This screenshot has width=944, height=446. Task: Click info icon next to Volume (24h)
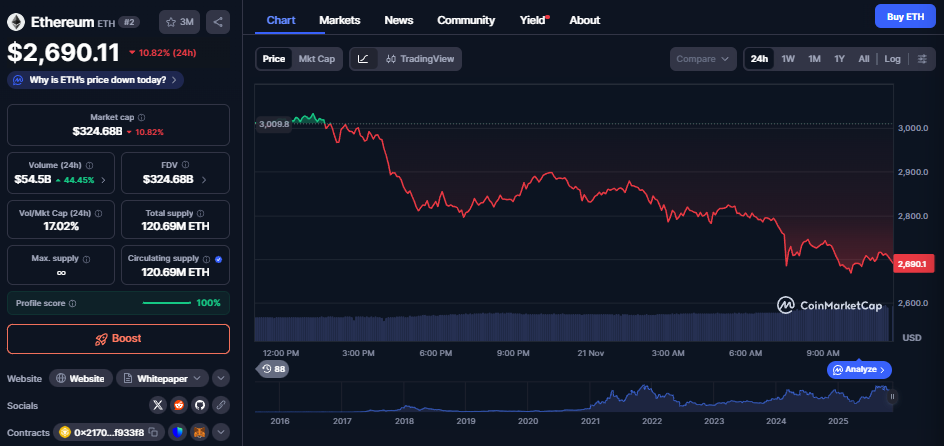coord(90,165)
